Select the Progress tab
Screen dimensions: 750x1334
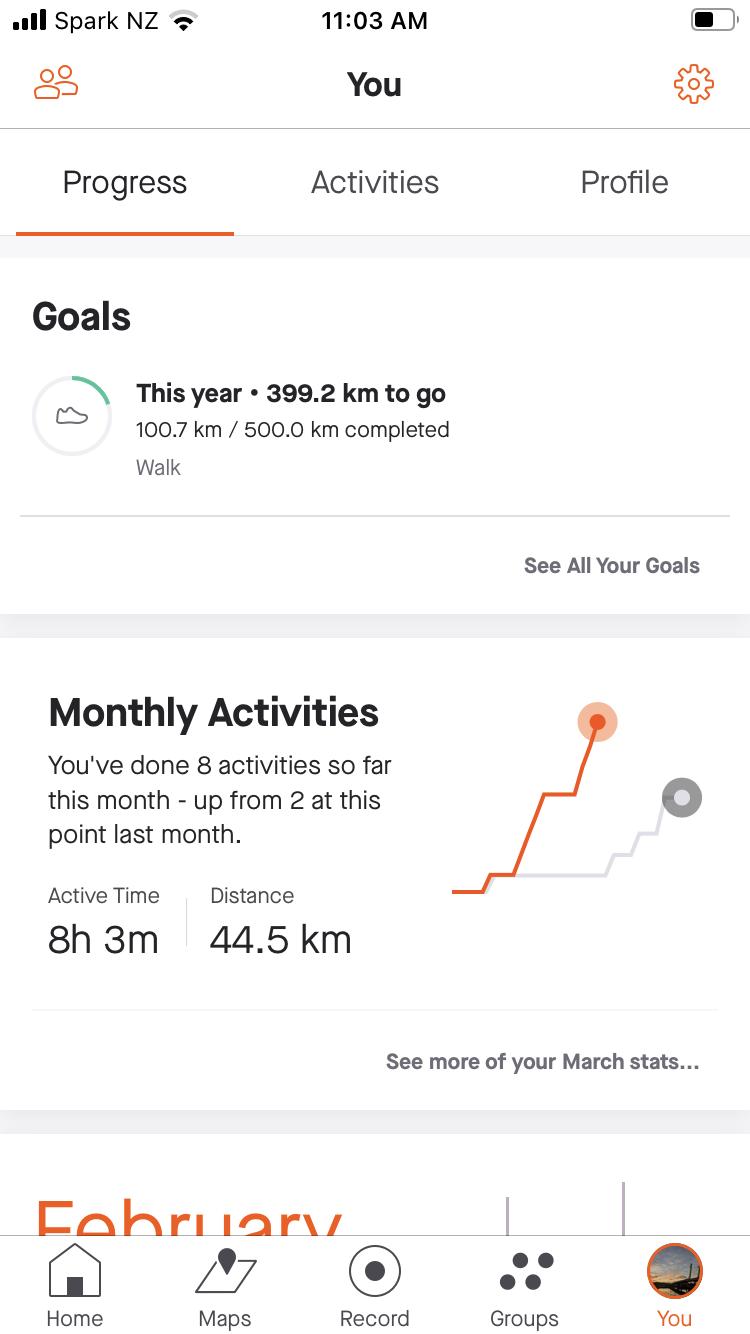[x=125, y=183]
